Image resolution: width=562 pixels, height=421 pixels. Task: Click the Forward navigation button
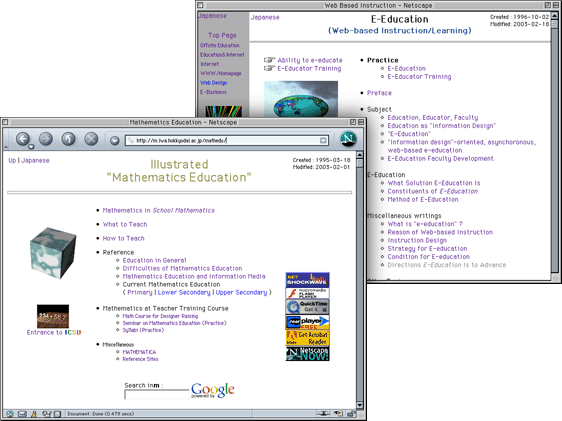46,139
